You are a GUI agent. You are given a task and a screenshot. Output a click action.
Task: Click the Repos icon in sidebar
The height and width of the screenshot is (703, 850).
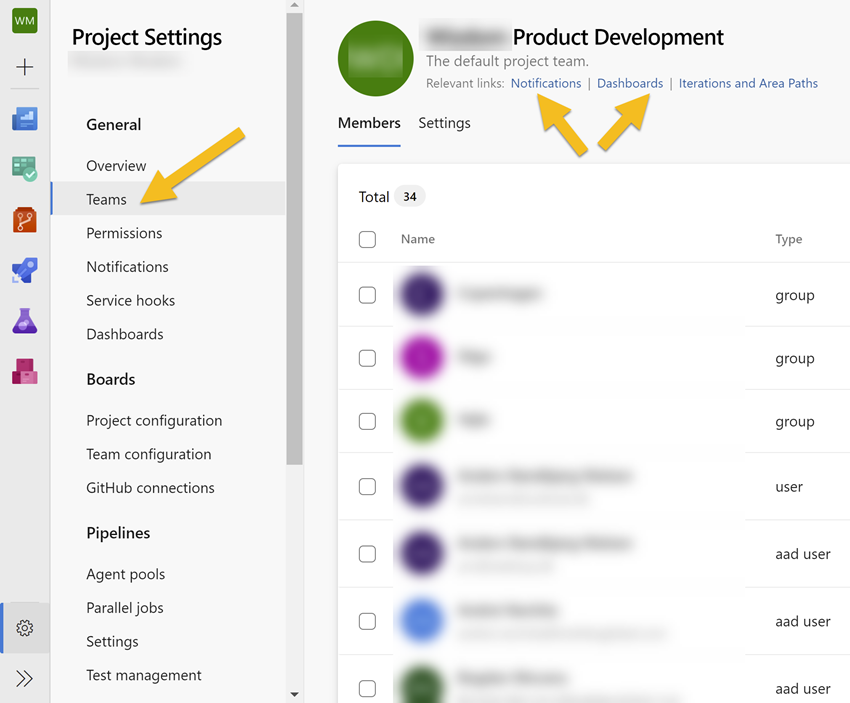coord(25,219)
